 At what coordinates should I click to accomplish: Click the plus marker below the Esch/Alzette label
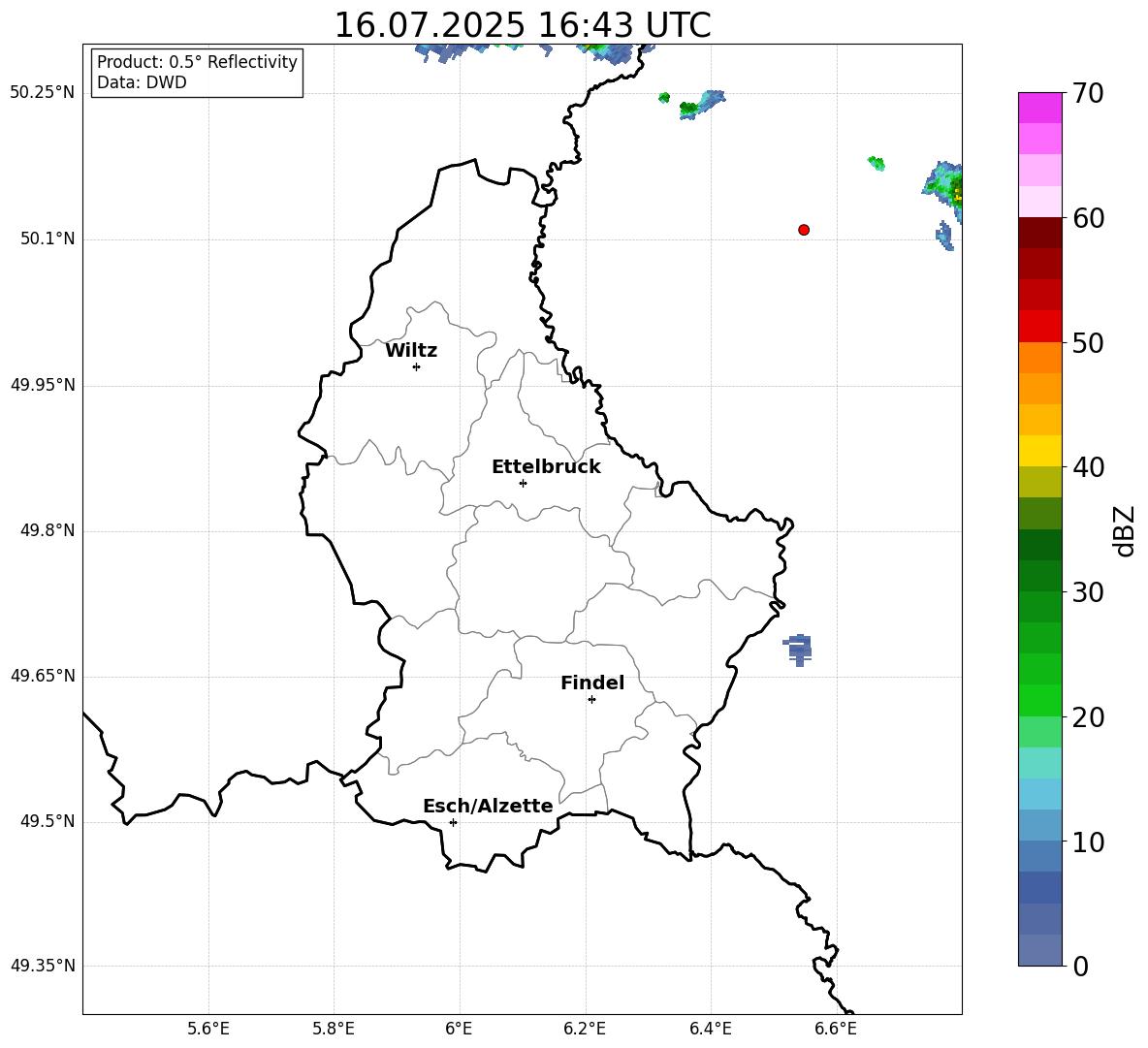453,822
